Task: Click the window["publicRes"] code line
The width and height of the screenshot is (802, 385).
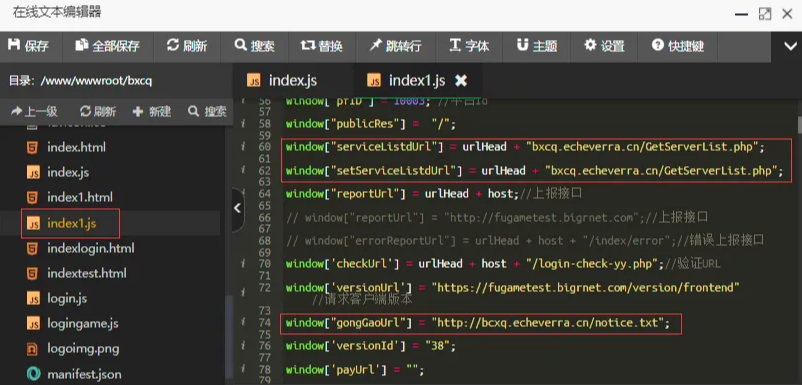Action: pyautogui.click(x=371, y=124)
